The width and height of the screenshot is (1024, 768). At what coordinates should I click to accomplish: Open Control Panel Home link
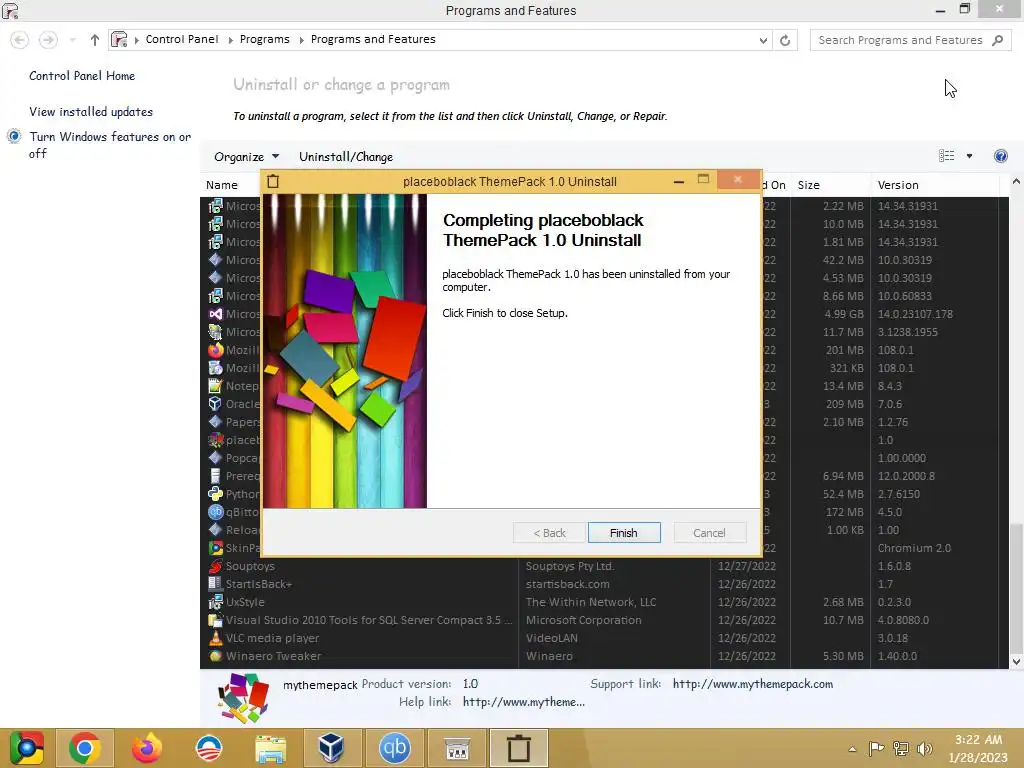pyautogui.click(x=82, y=76)
